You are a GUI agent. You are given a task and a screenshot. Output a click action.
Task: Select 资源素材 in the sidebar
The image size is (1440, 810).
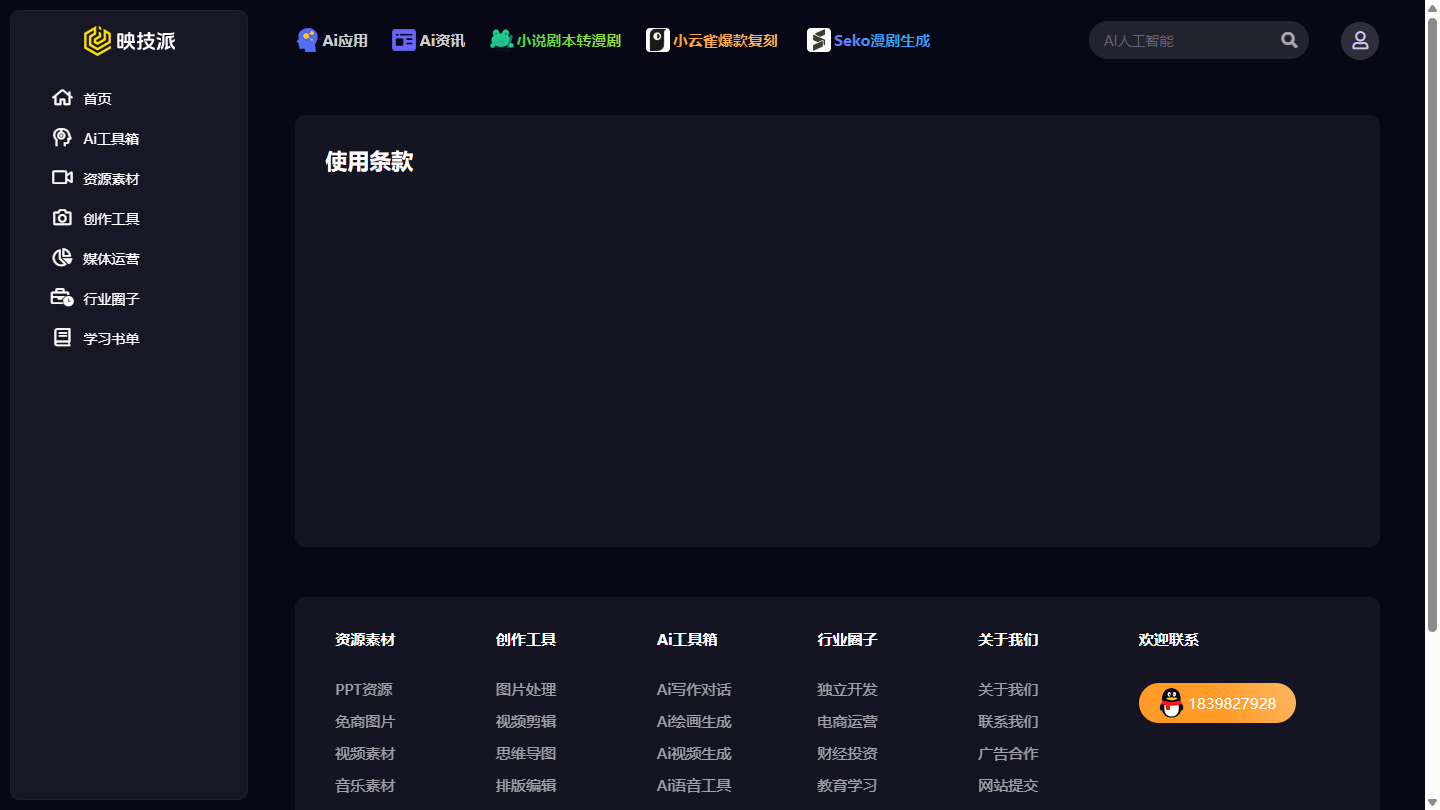click(111, 179)
